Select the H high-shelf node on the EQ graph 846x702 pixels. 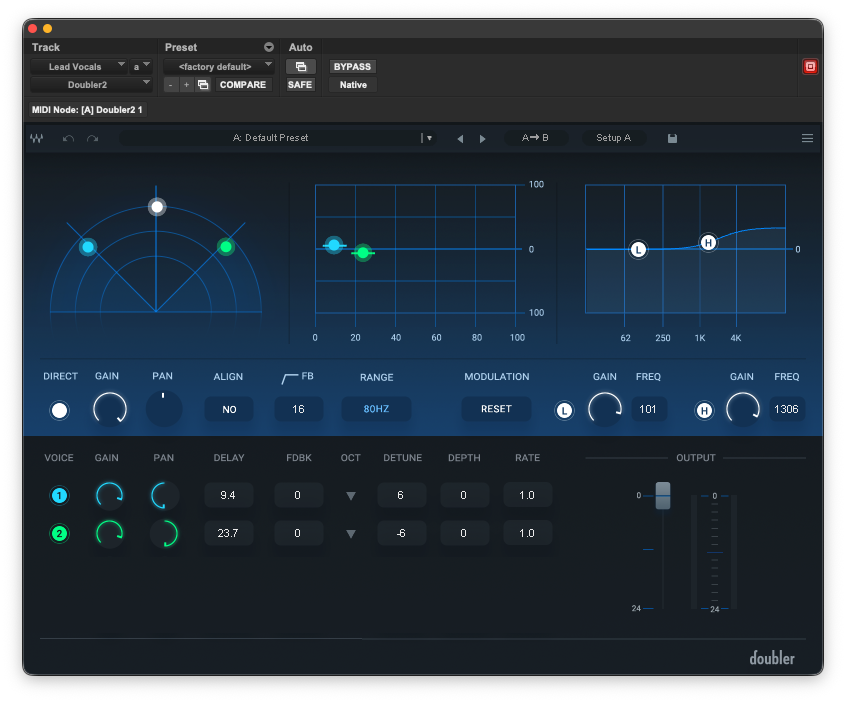click(x=708, y=241)
